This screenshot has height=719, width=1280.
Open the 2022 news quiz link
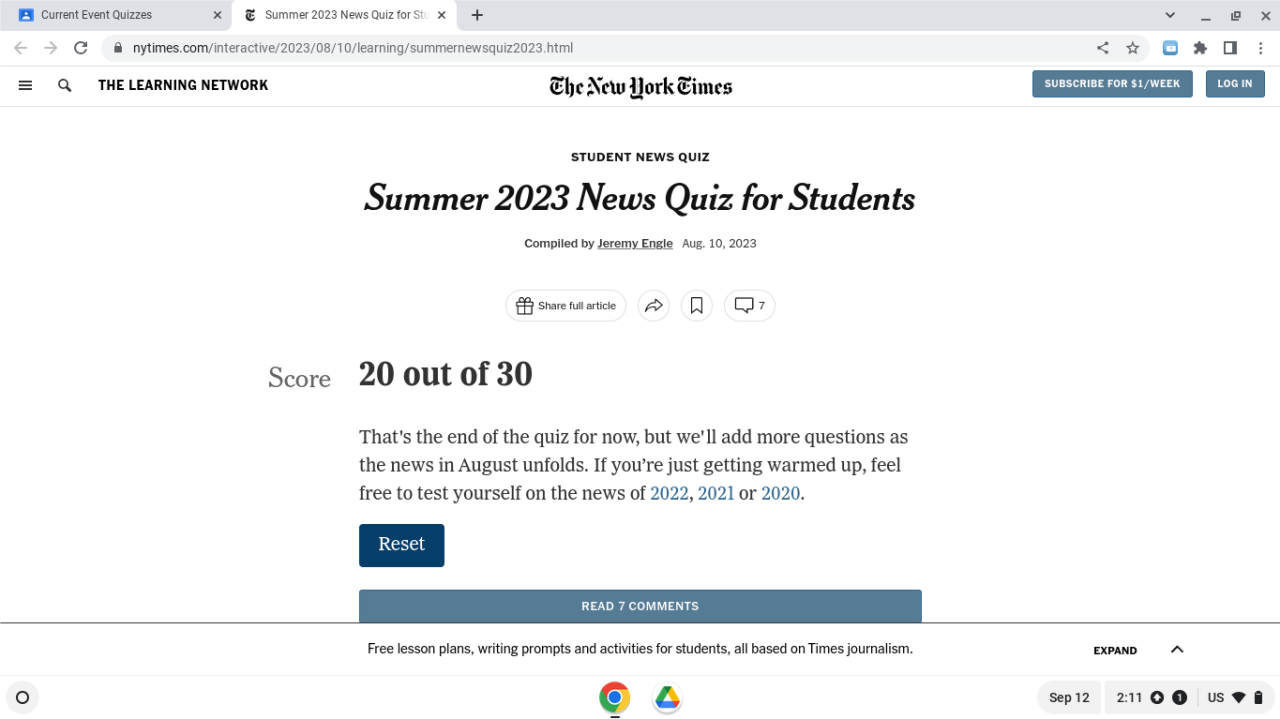(x=669, y=493)
